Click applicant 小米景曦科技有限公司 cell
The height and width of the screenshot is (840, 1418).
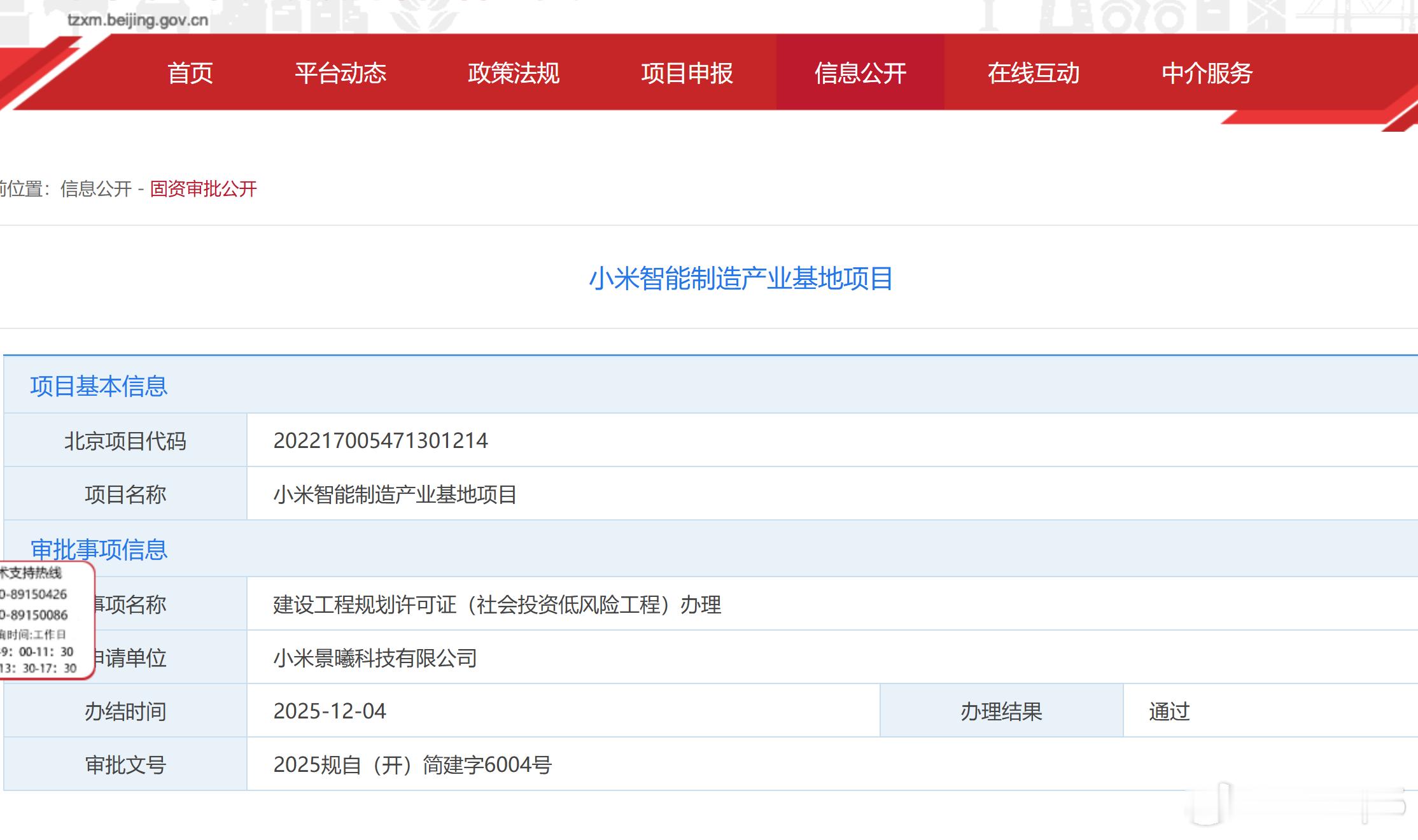[x=375, y=658]
